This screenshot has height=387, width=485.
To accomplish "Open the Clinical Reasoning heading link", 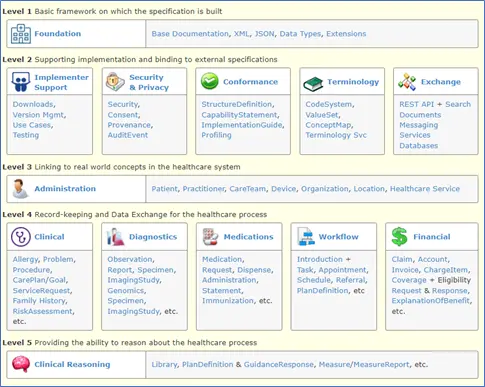I will click(x=72, y=364).
